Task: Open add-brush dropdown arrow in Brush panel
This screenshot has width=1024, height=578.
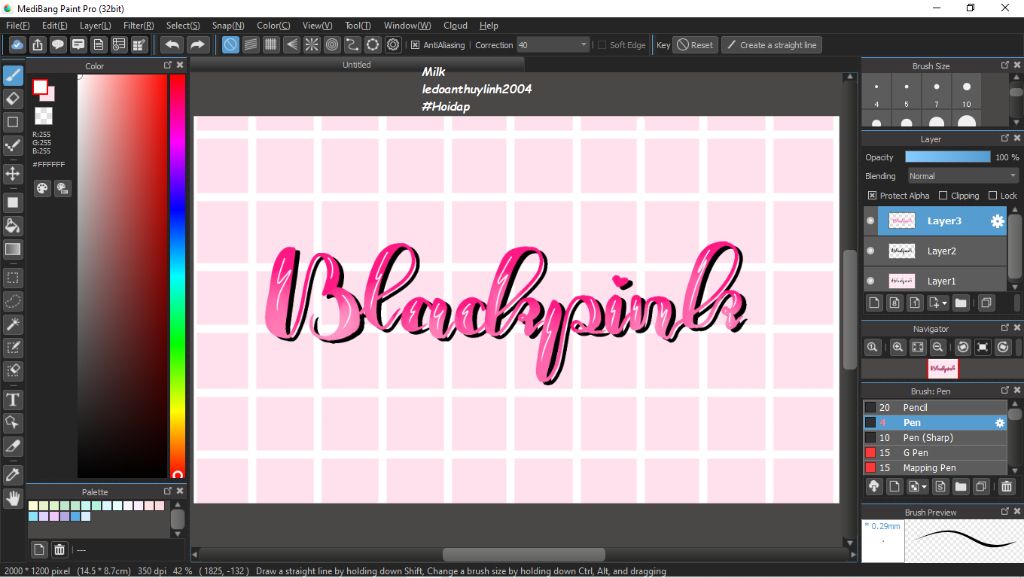Action: point(924,487)
